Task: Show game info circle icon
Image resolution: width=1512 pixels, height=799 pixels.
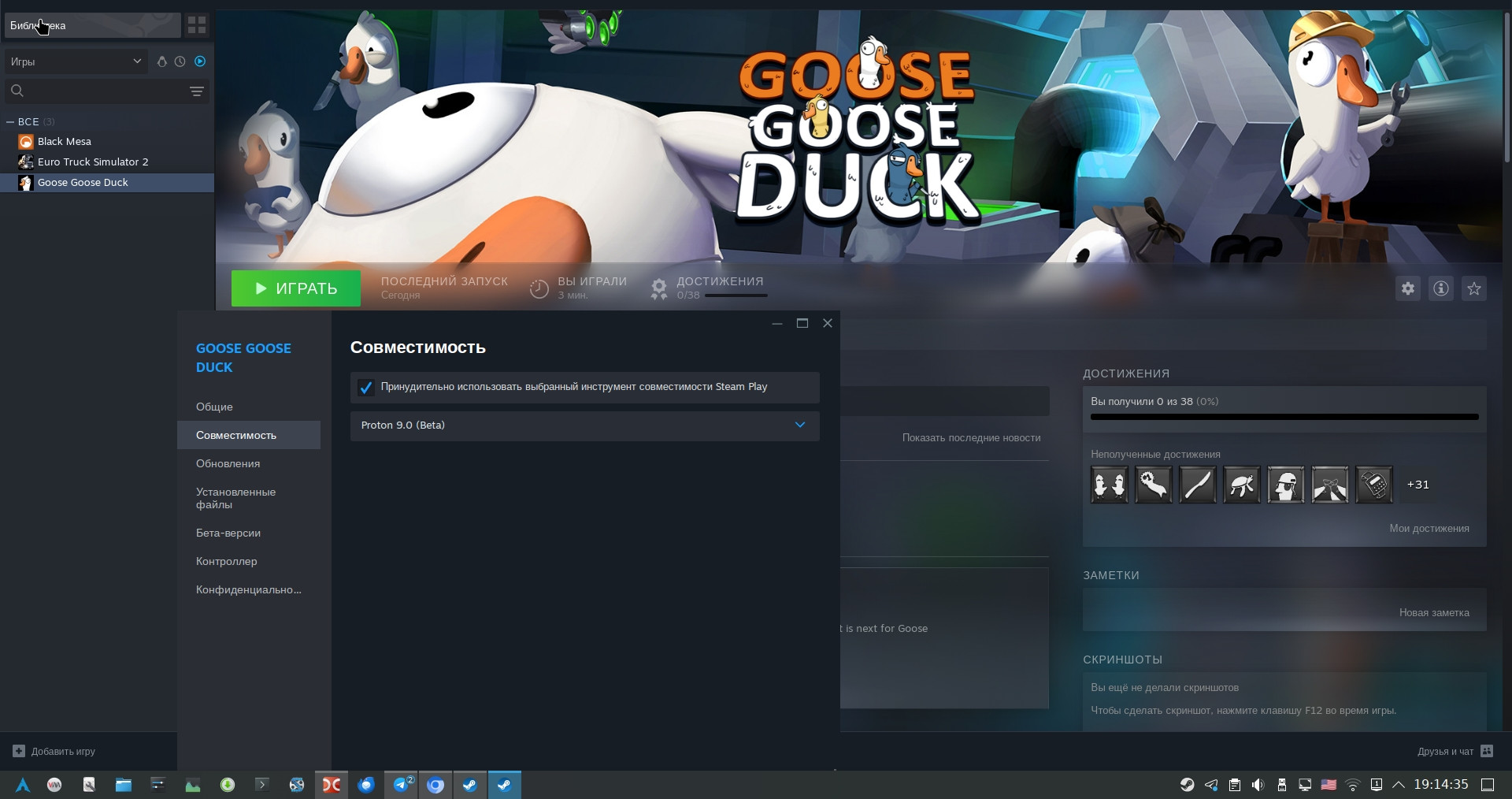Action: pos(1441,288)
